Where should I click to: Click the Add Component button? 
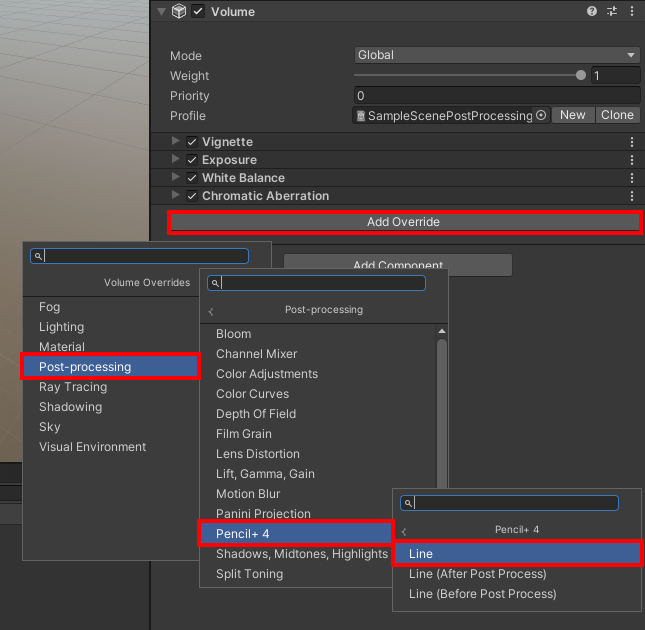click(x=398, y=264)
